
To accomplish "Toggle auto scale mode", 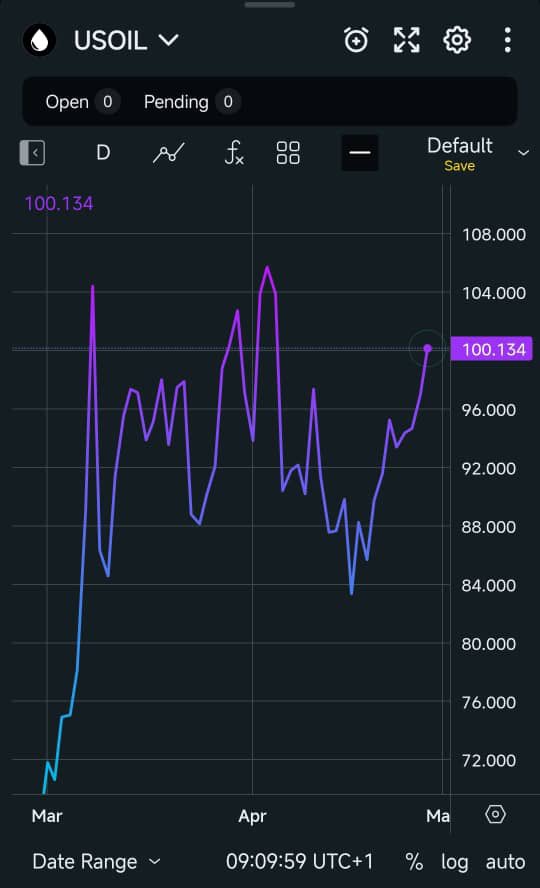I will click(505, 862).
